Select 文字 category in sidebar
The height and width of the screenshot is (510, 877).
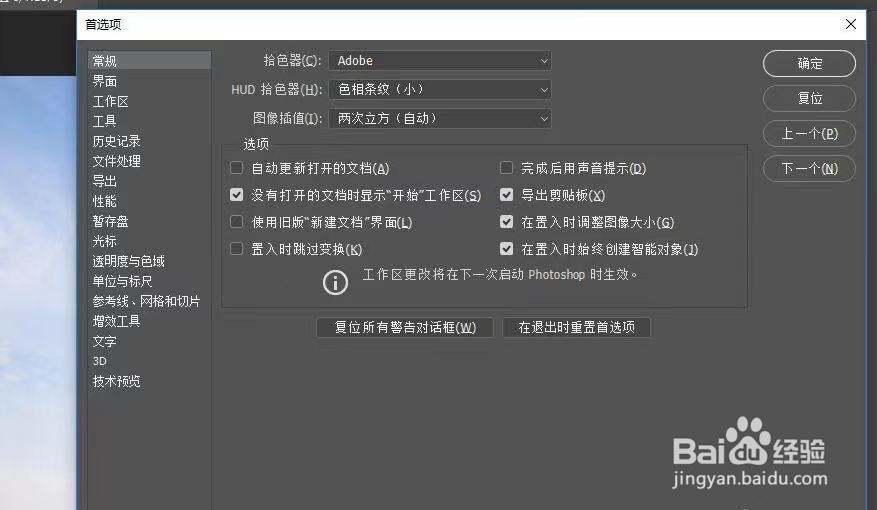click(105, 341)
